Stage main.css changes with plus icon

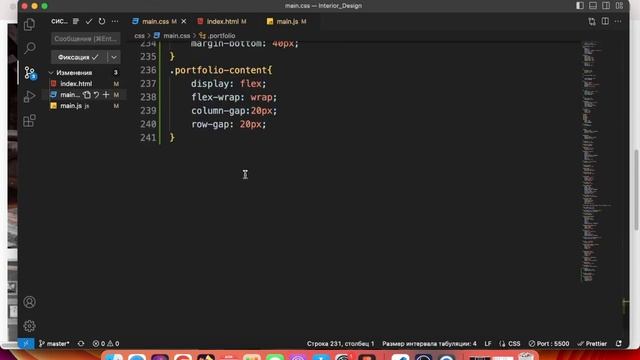(106, 95)
